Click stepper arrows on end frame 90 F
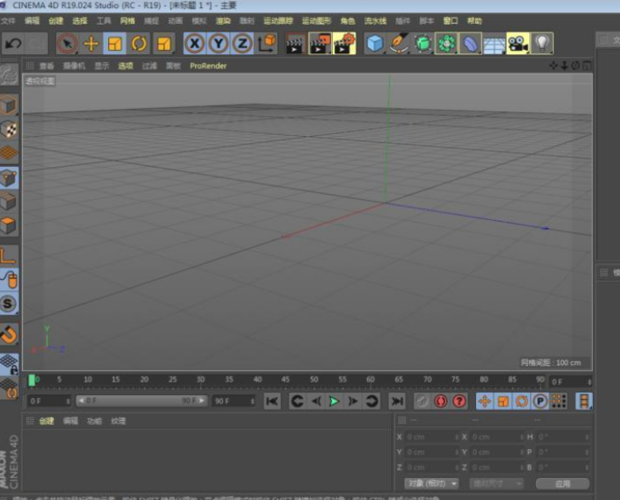The height and width of the screenshot is (500, 620). click(x=252, y=401)
